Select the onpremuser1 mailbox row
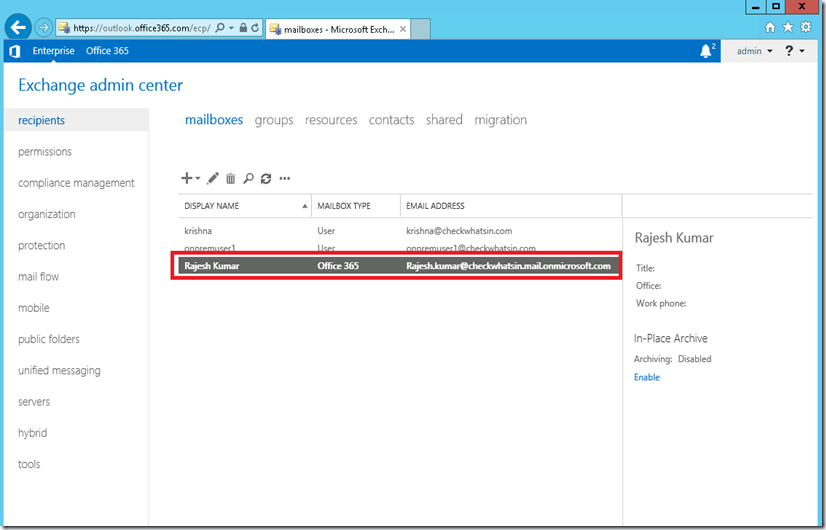Viewport: 826px width, 530px height. click(x=400, y=247)
